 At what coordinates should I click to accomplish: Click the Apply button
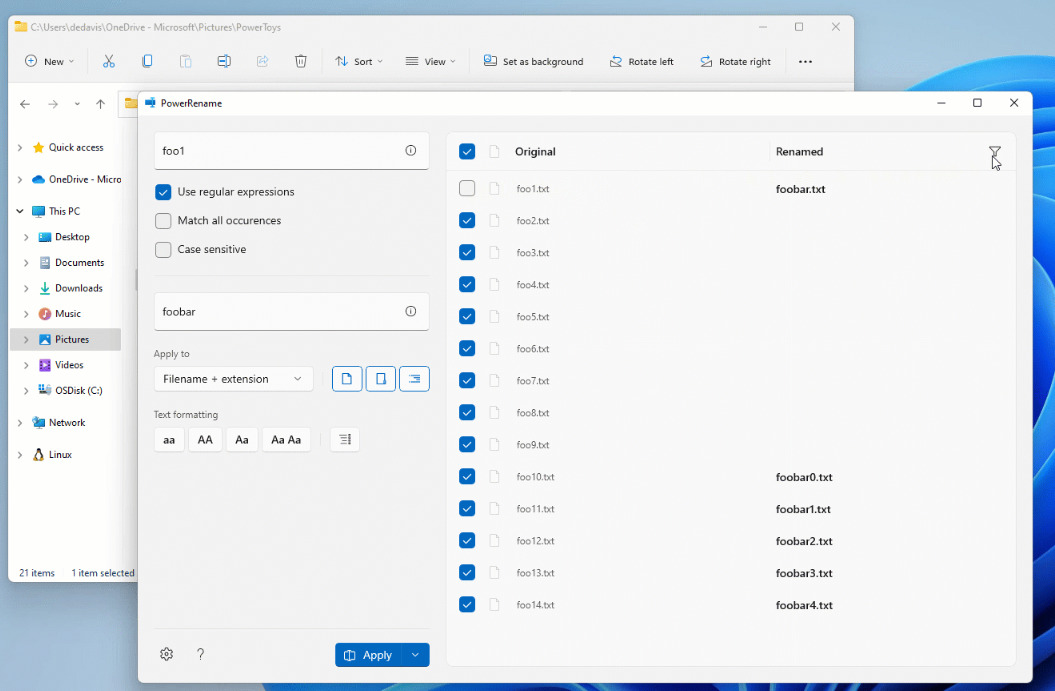coord(369,655)
